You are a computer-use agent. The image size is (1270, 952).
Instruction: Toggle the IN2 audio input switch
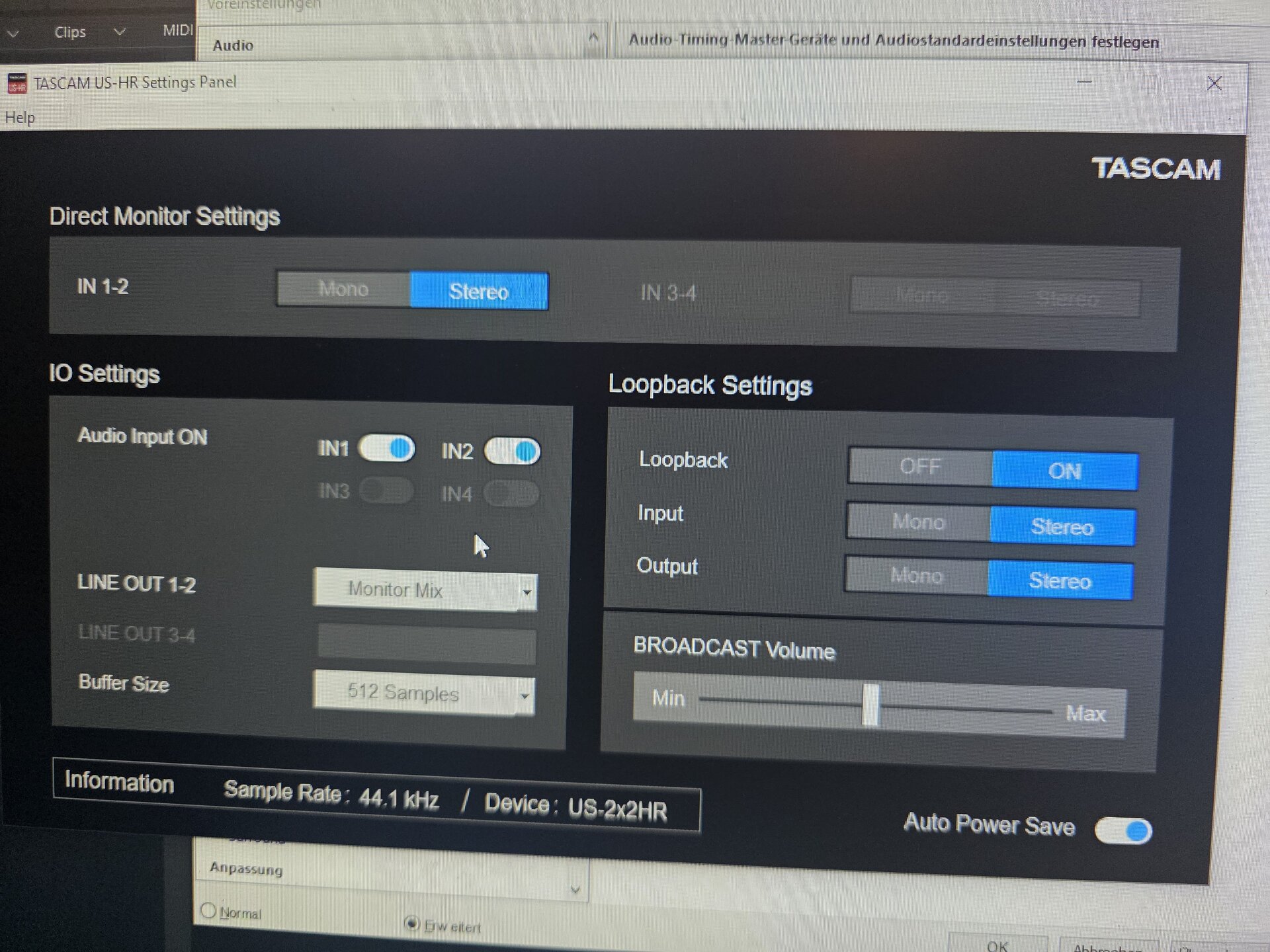(x=513, y=452)
